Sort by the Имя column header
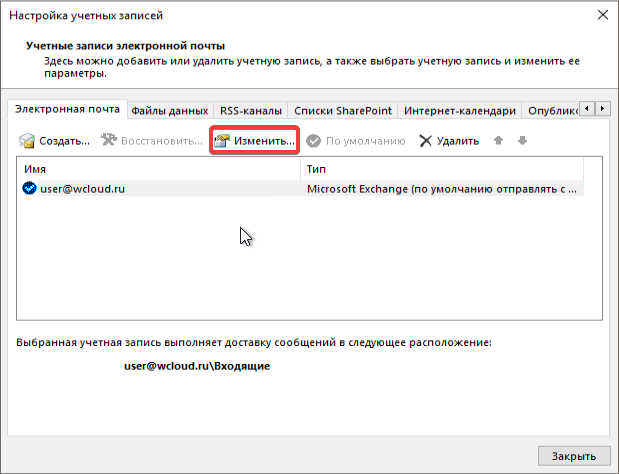 click(x=158, y=170)
